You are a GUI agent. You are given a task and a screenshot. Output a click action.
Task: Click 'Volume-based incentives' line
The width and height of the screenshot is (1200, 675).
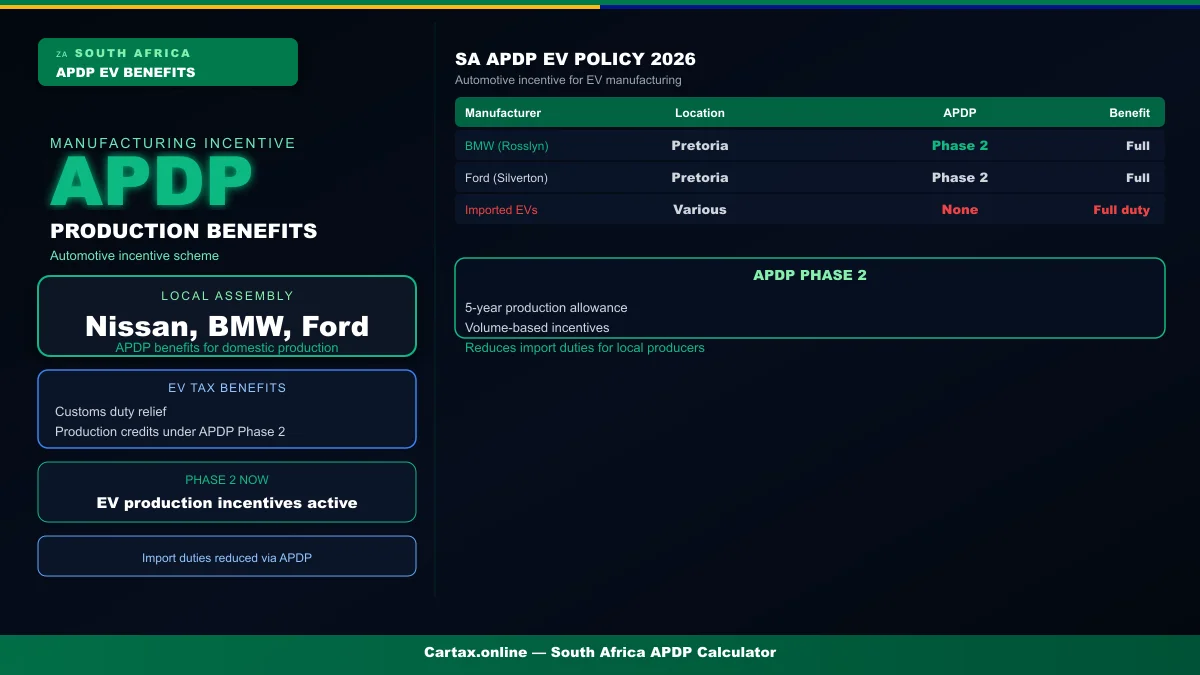[537, 328]
